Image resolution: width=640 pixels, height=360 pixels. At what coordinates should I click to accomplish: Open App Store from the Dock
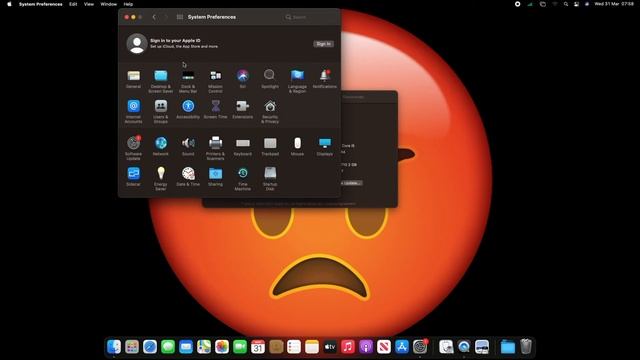[402, 347]
